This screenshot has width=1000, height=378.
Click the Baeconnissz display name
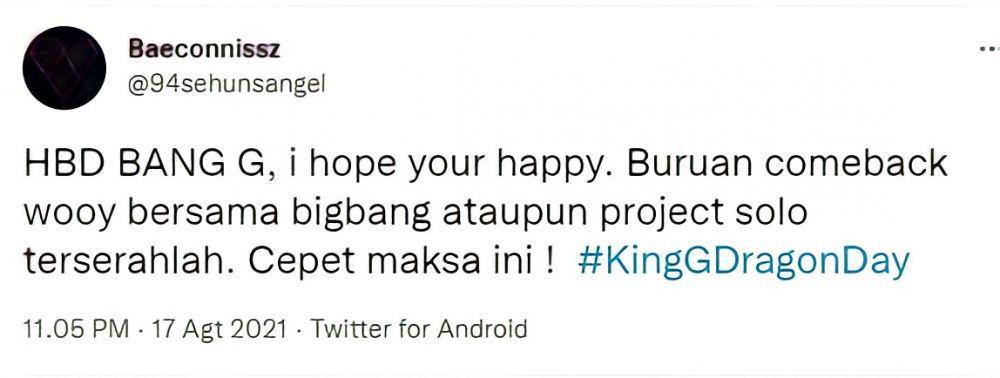coord(204,49)
